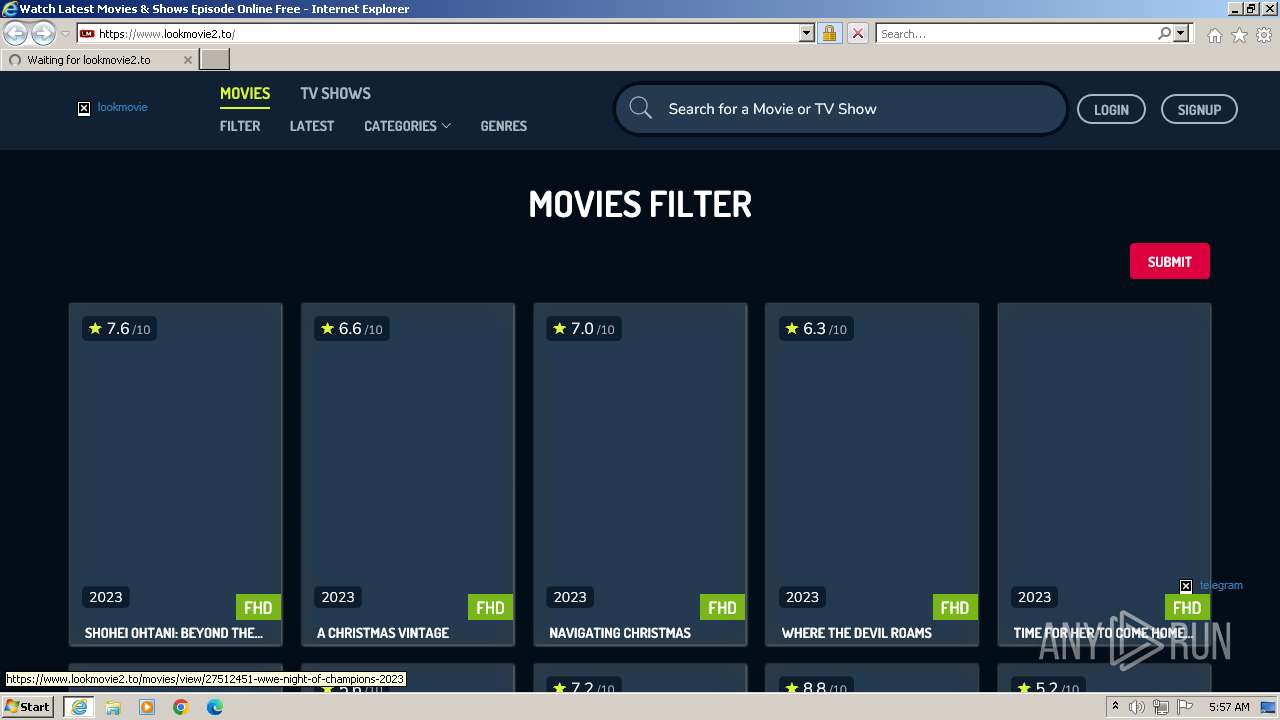
Task: Open 'Time For Her To Come Home...' card
Action: point(1104,475)
